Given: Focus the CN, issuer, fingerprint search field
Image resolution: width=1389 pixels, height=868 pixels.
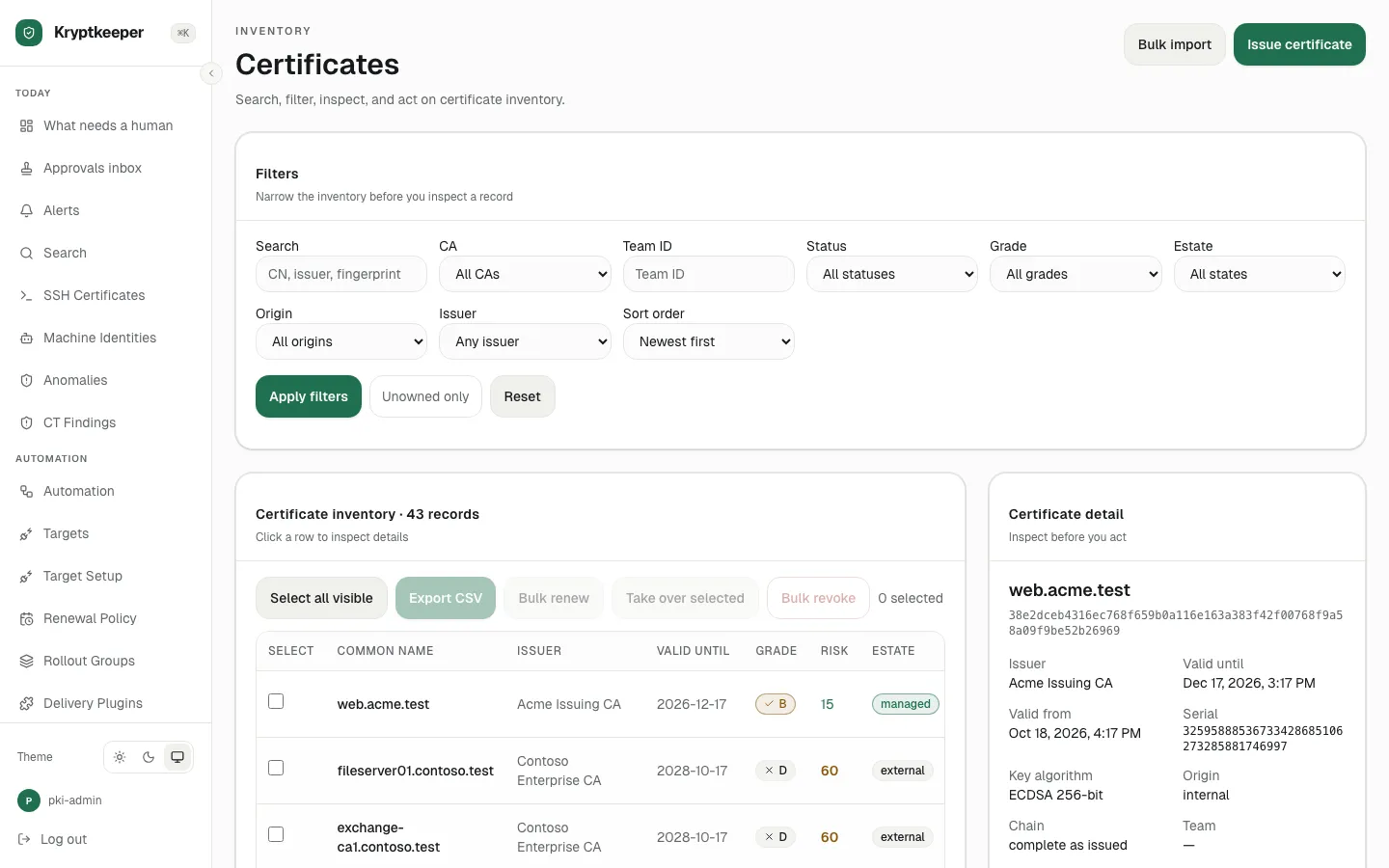Looking at the screenshot, I should [341, 274].
